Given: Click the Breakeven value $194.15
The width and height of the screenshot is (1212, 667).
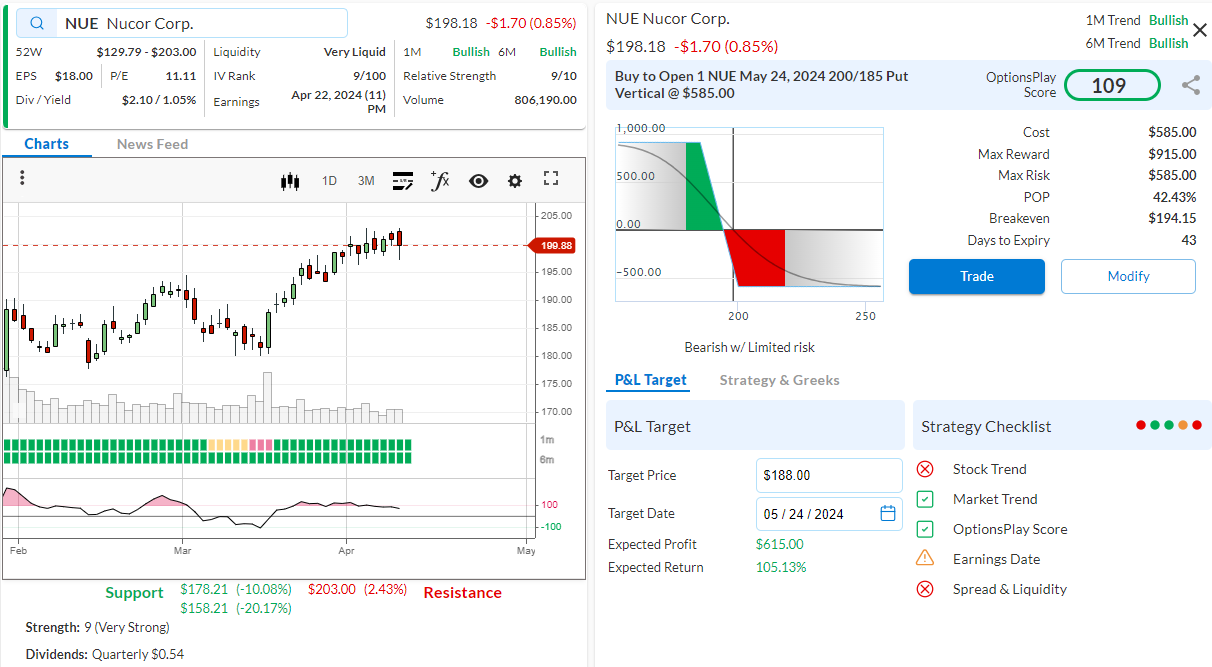Looking at the screenshot, I should pos(1172,218).
